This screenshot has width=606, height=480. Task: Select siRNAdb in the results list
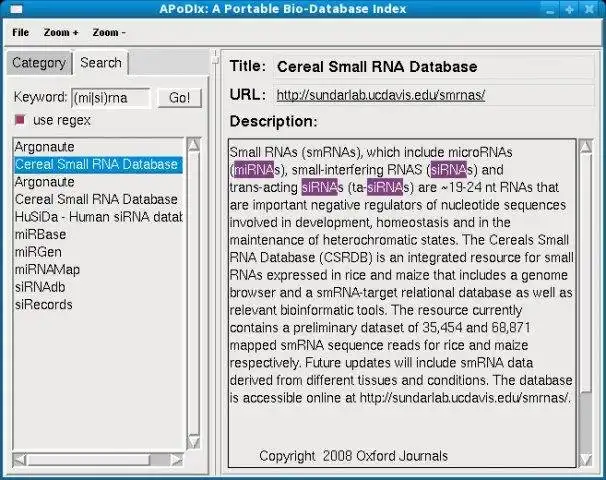coord(98,287)
